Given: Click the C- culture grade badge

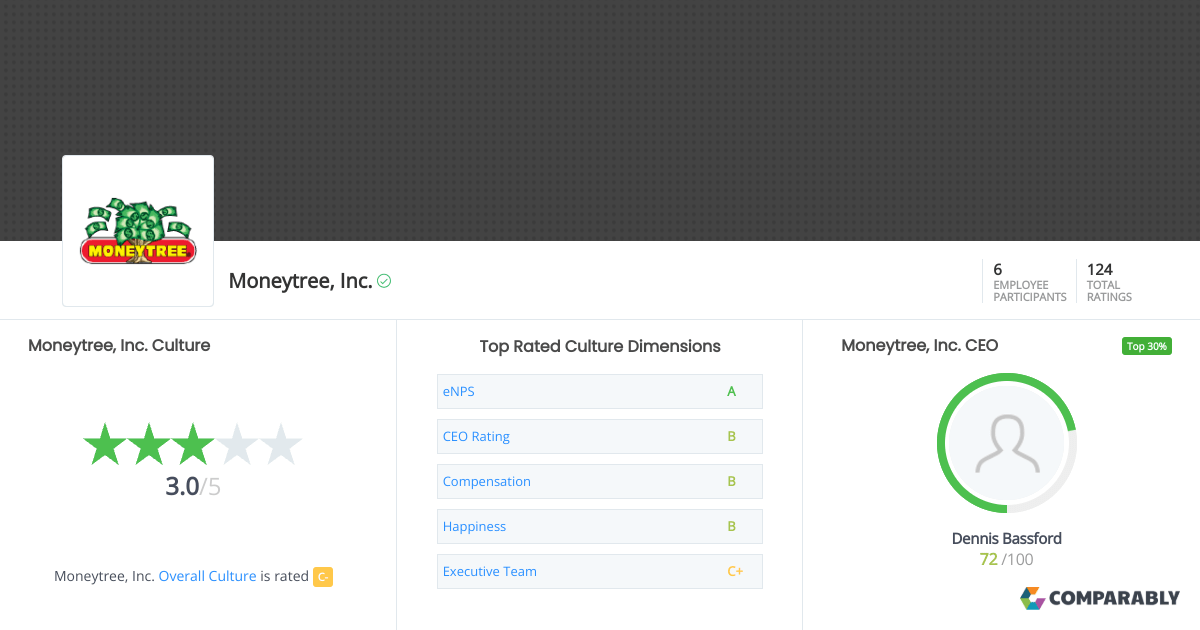Looking at the screenshot, I should (322, 576).
